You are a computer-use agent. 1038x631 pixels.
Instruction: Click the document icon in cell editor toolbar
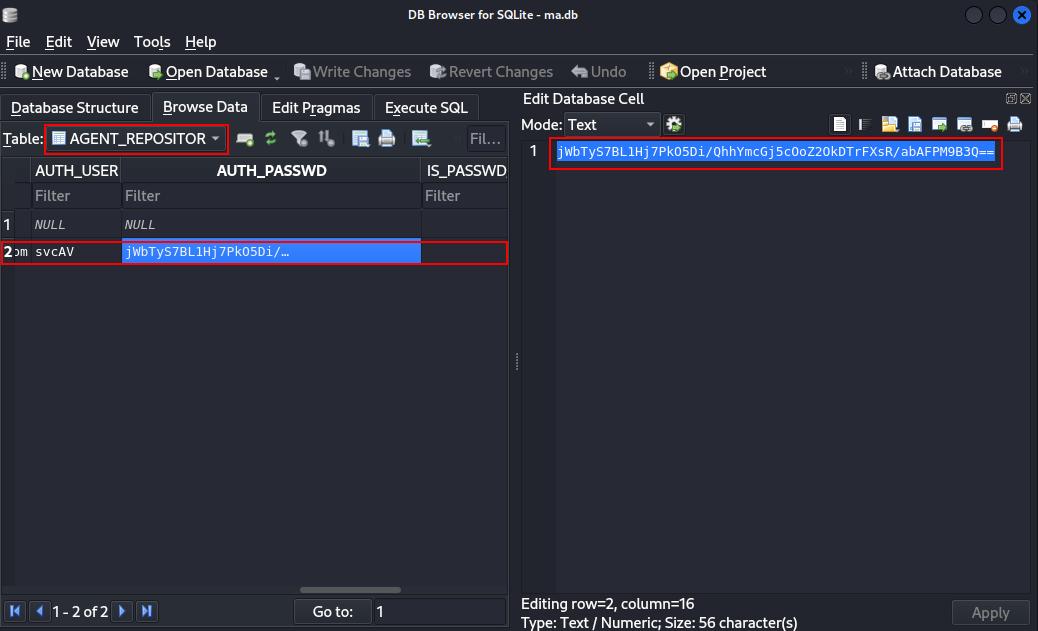tap(839, 124)
